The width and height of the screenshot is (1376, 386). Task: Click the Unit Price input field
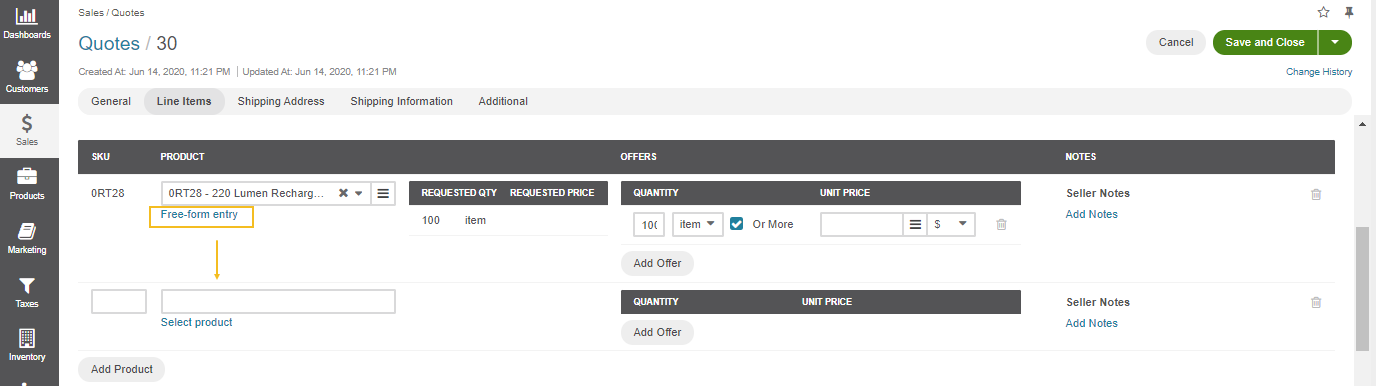(862, 224)
